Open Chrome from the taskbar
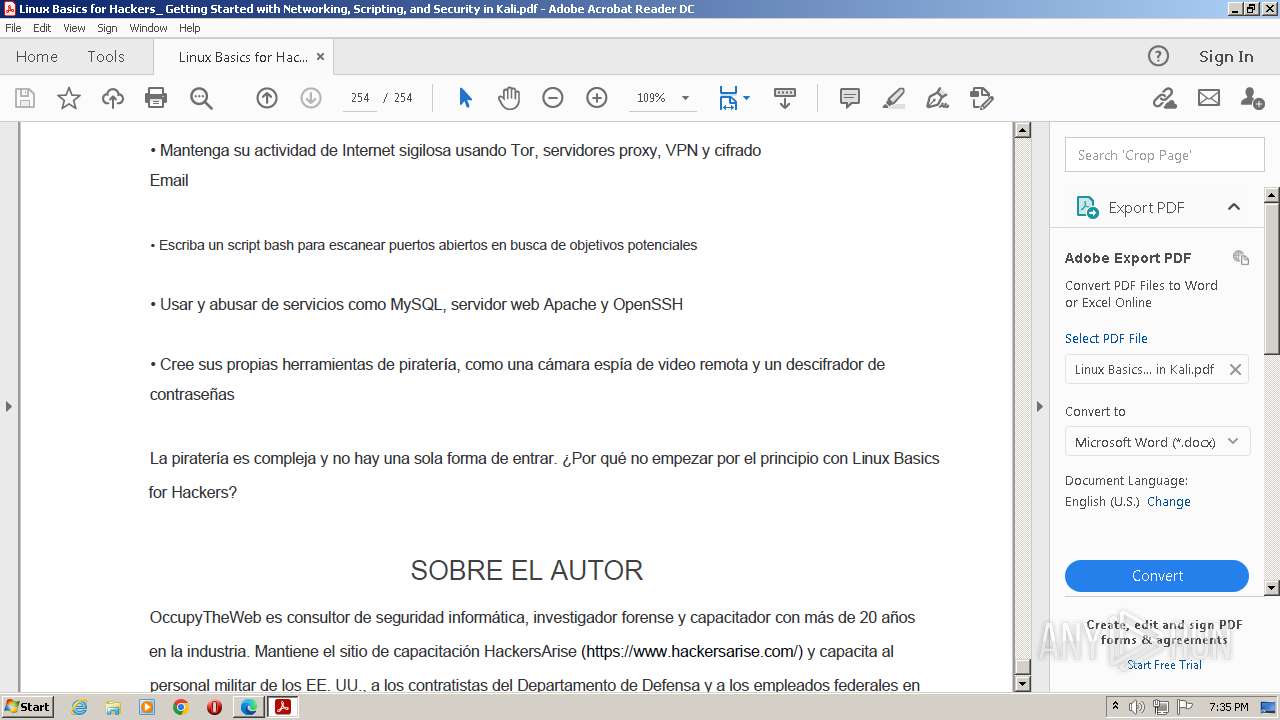This screenshot has height=720, width=1280. [180, 707]
